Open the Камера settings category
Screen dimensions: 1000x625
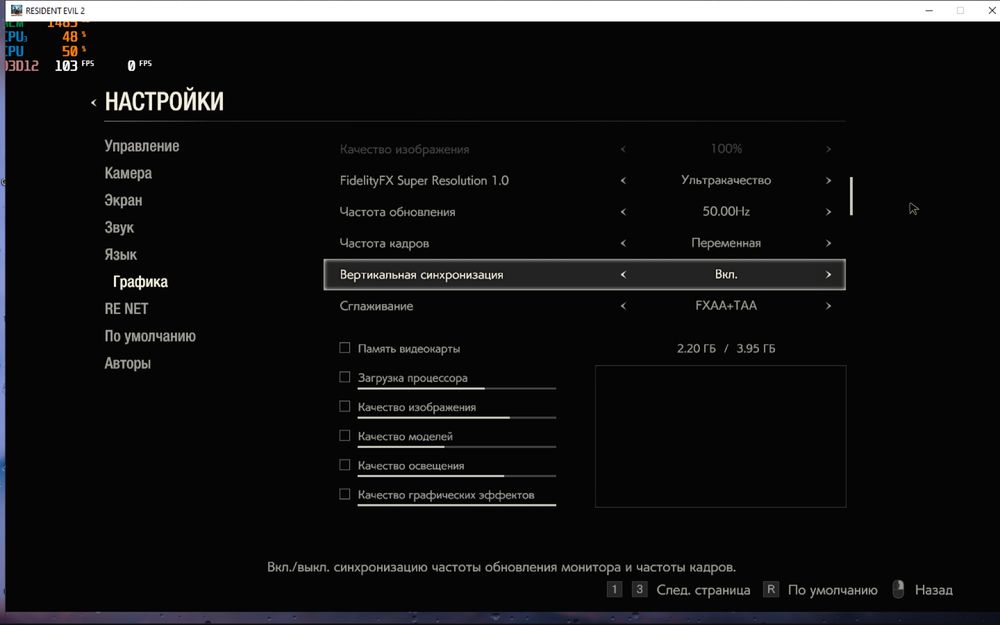(x=128, y=173)
